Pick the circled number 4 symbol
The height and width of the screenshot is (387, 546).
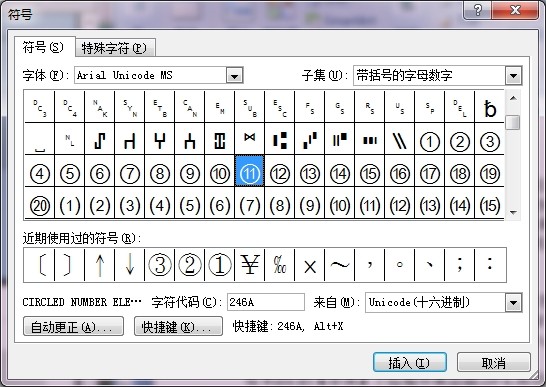pyautogui.click(x=40, y=173)
